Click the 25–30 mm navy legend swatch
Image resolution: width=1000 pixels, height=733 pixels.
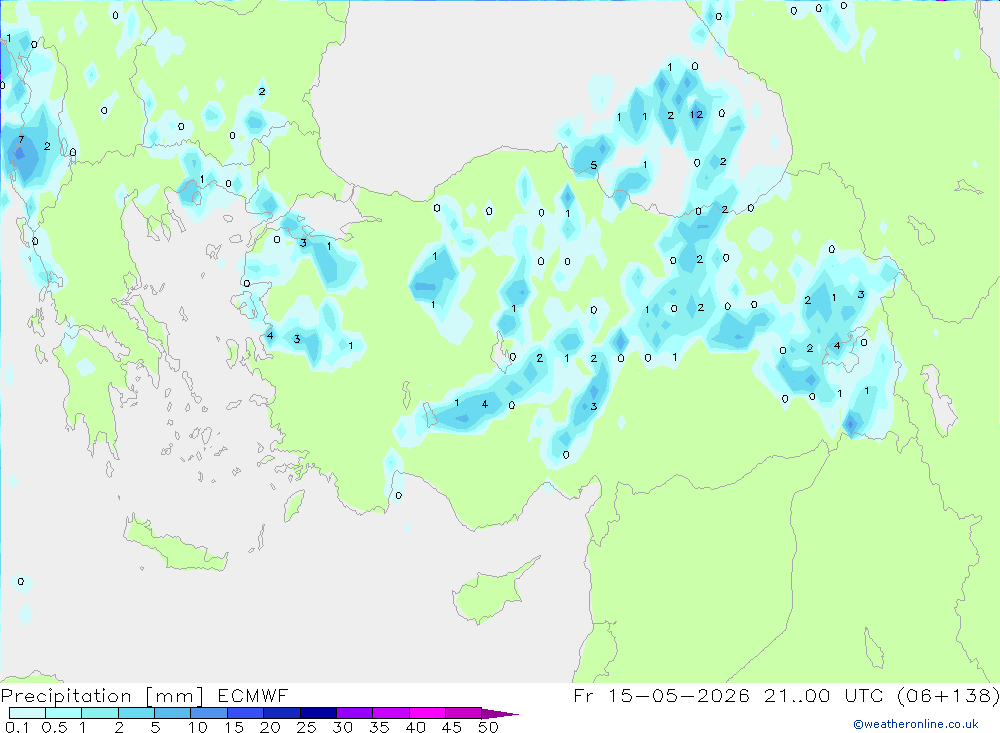318,713
